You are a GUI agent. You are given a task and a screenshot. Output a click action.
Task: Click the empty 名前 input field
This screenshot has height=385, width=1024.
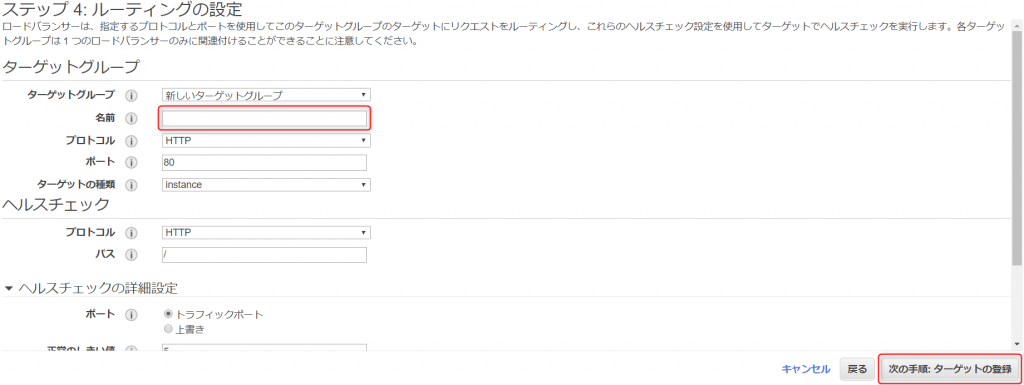click(x=264, y=118)
